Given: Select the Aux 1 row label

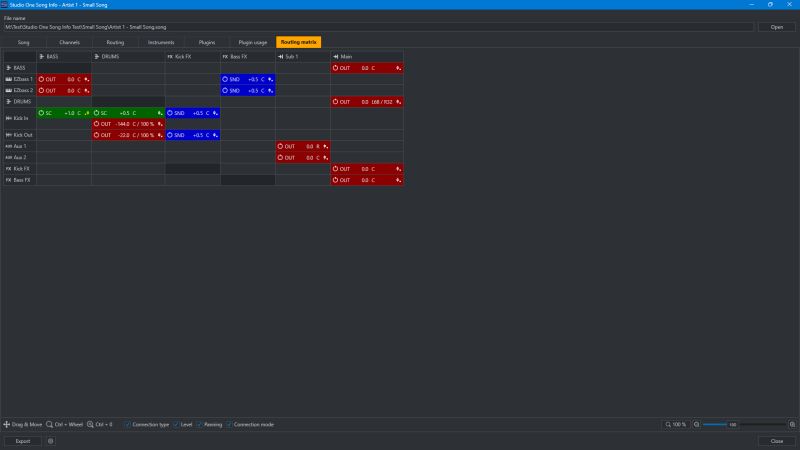Looking at the screenshot, I should click(x=19, y=146).
